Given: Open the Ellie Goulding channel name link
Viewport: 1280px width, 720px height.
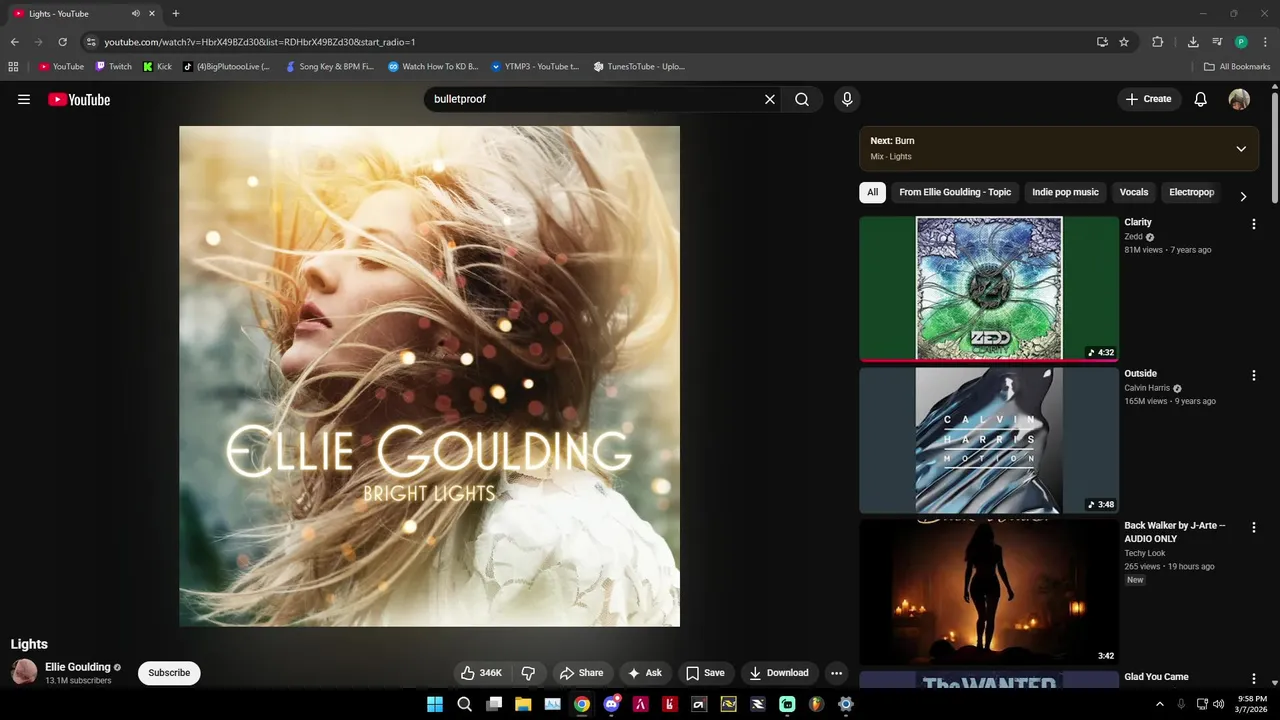Looking at the screenshot, I should 77,667.
